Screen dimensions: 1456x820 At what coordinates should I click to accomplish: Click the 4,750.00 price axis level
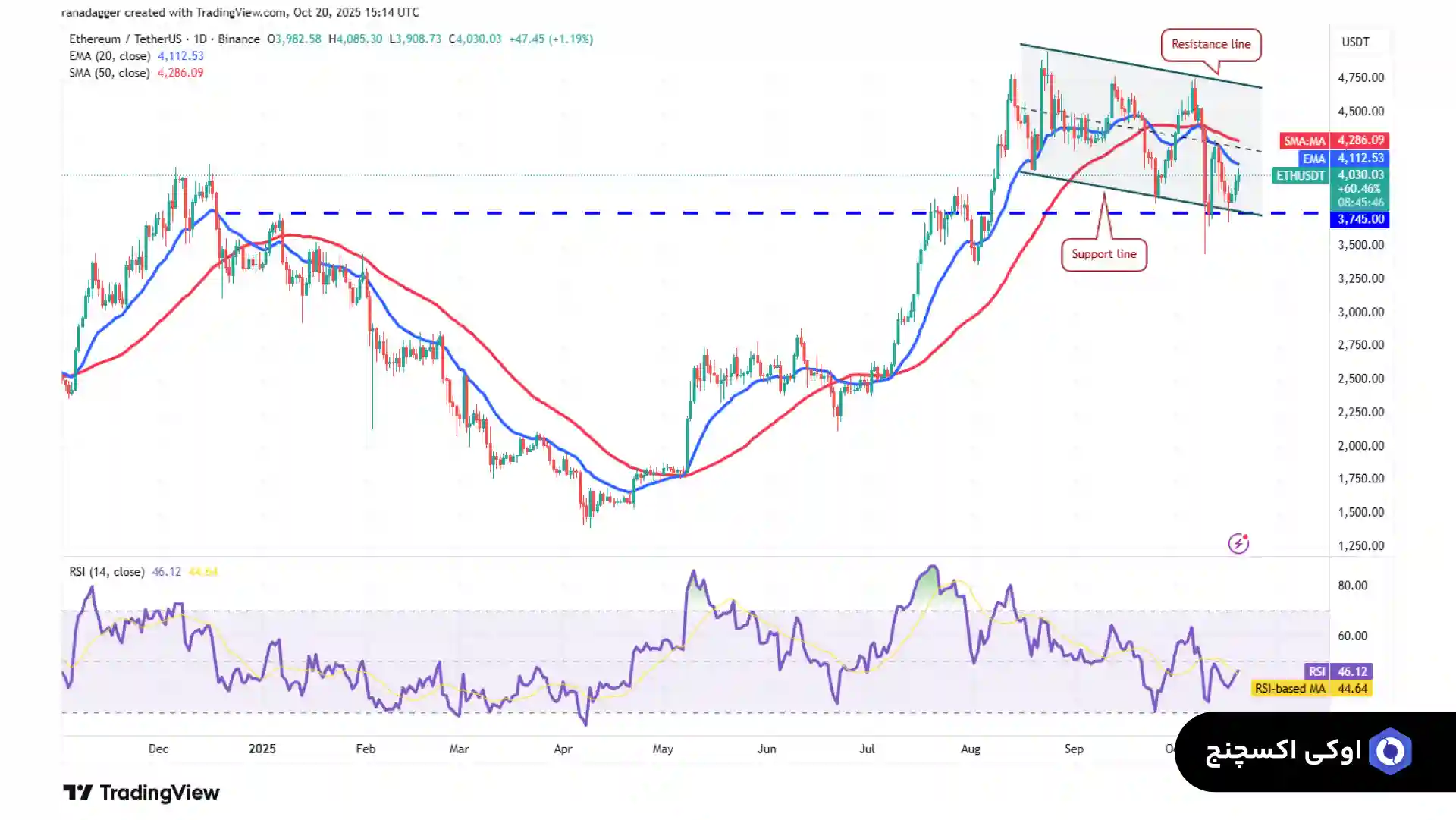(x=1360, y=77)
